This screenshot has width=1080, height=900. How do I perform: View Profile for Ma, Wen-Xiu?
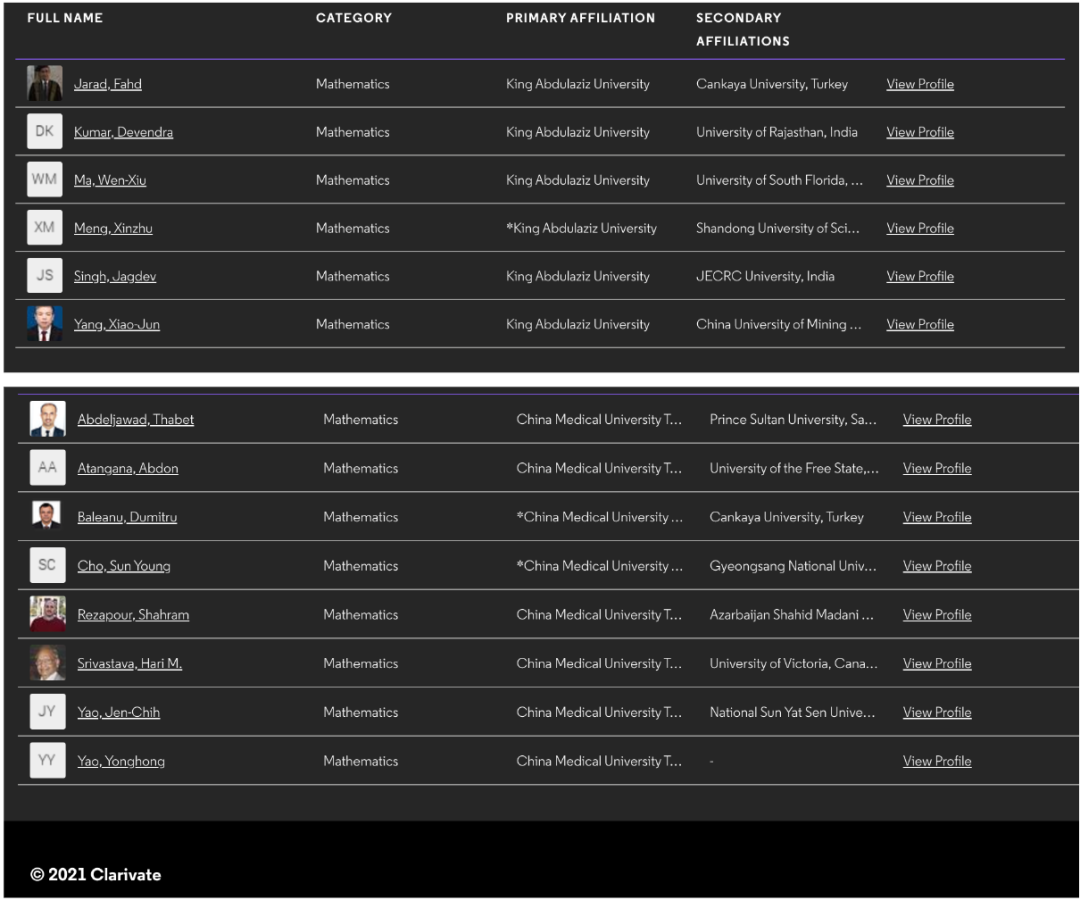click(x=920, y=180)
